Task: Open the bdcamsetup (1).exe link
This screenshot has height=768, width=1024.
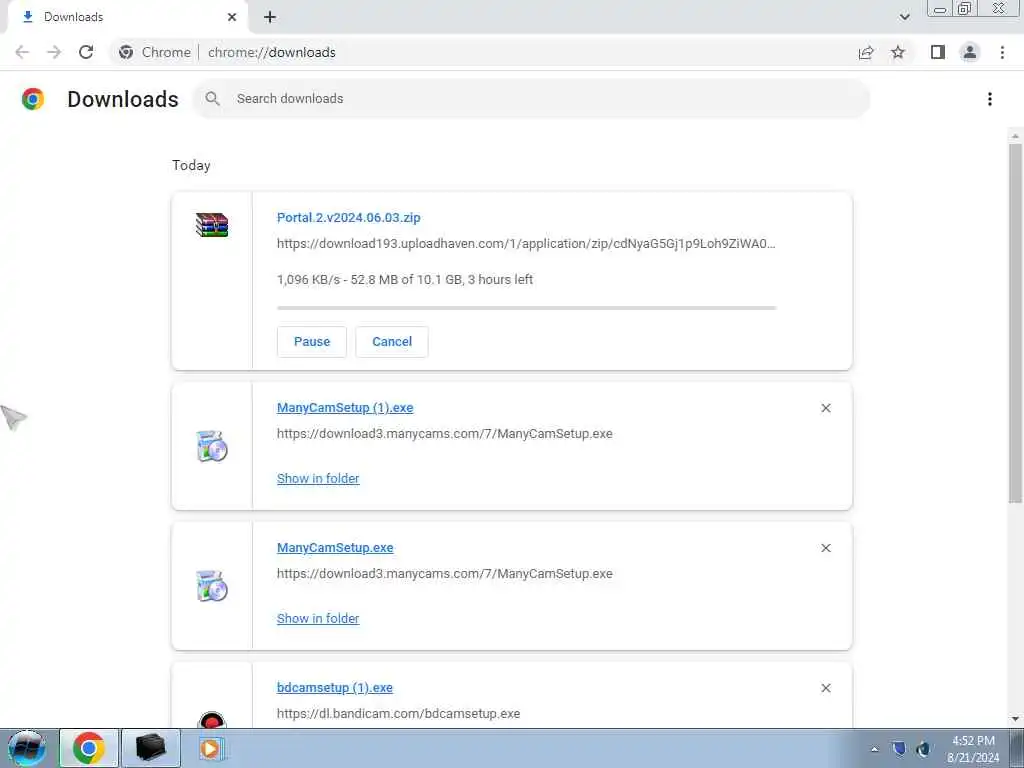Action: (334, 688)
